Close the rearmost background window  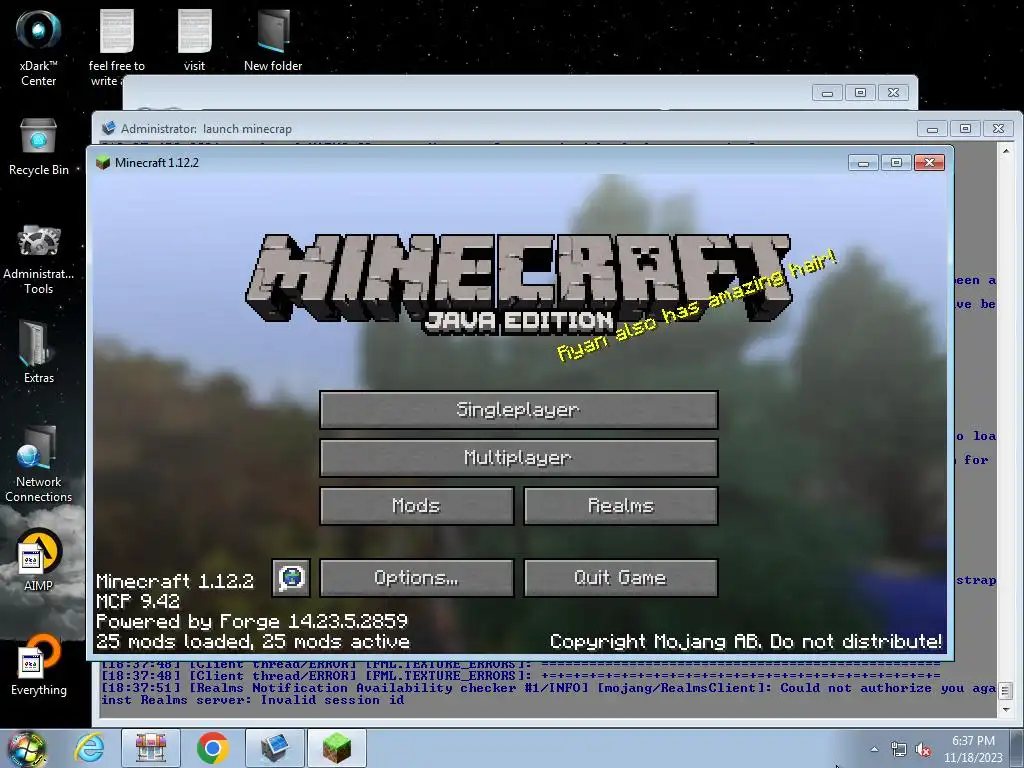[x=893, y=93]
